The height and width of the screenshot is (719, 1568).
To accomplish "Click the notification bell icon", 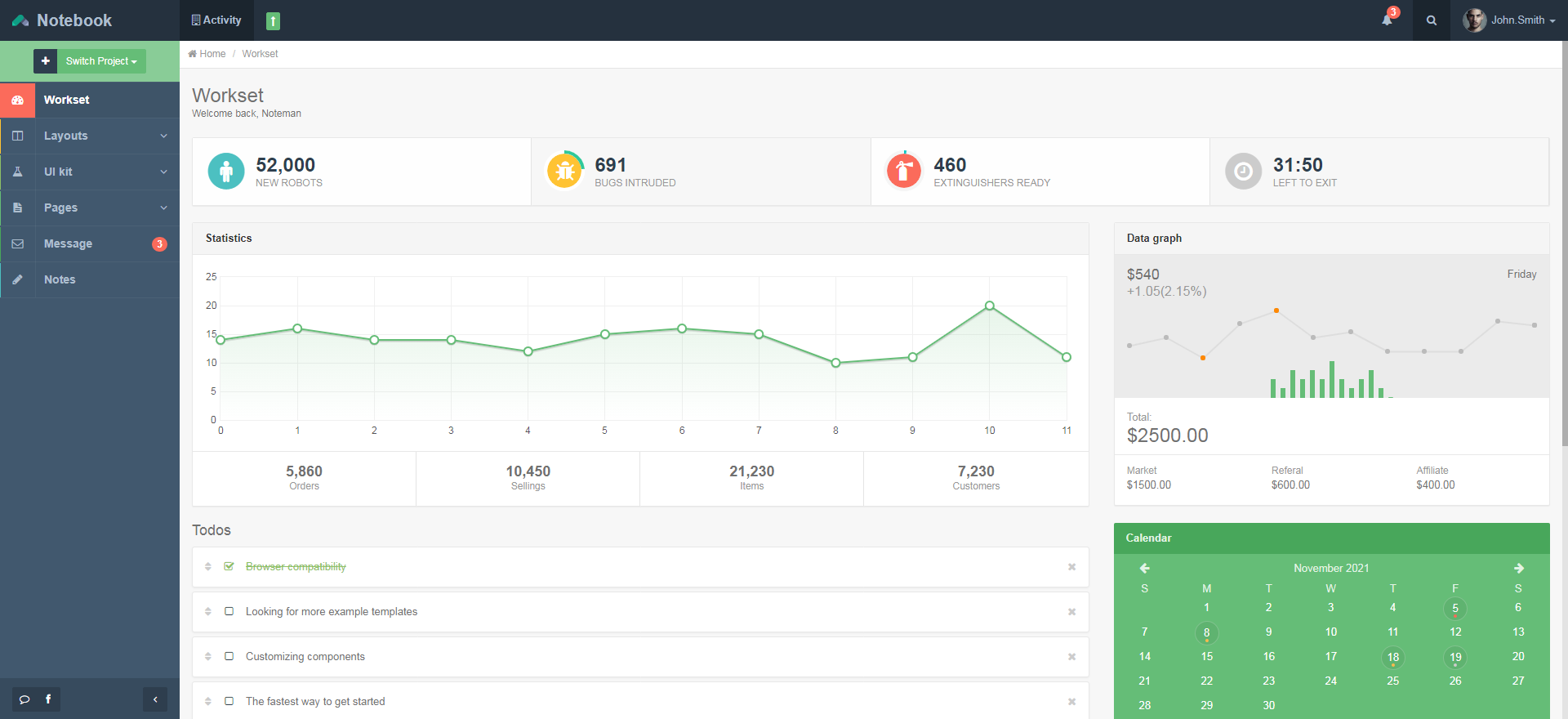I will point(1387,20).
